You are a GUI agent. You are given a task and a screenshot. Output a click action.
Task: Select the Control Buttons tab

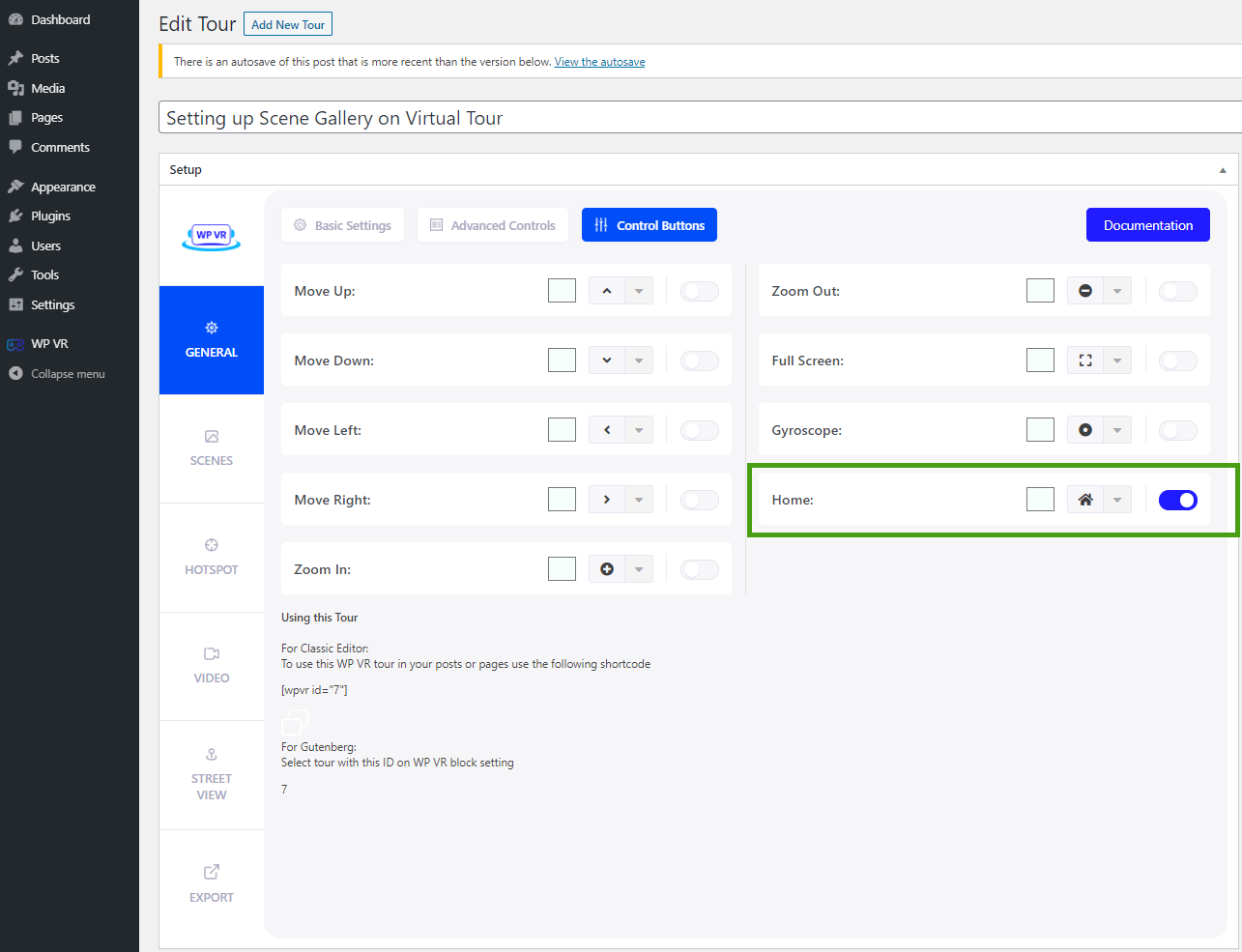[x=650, y=225]
